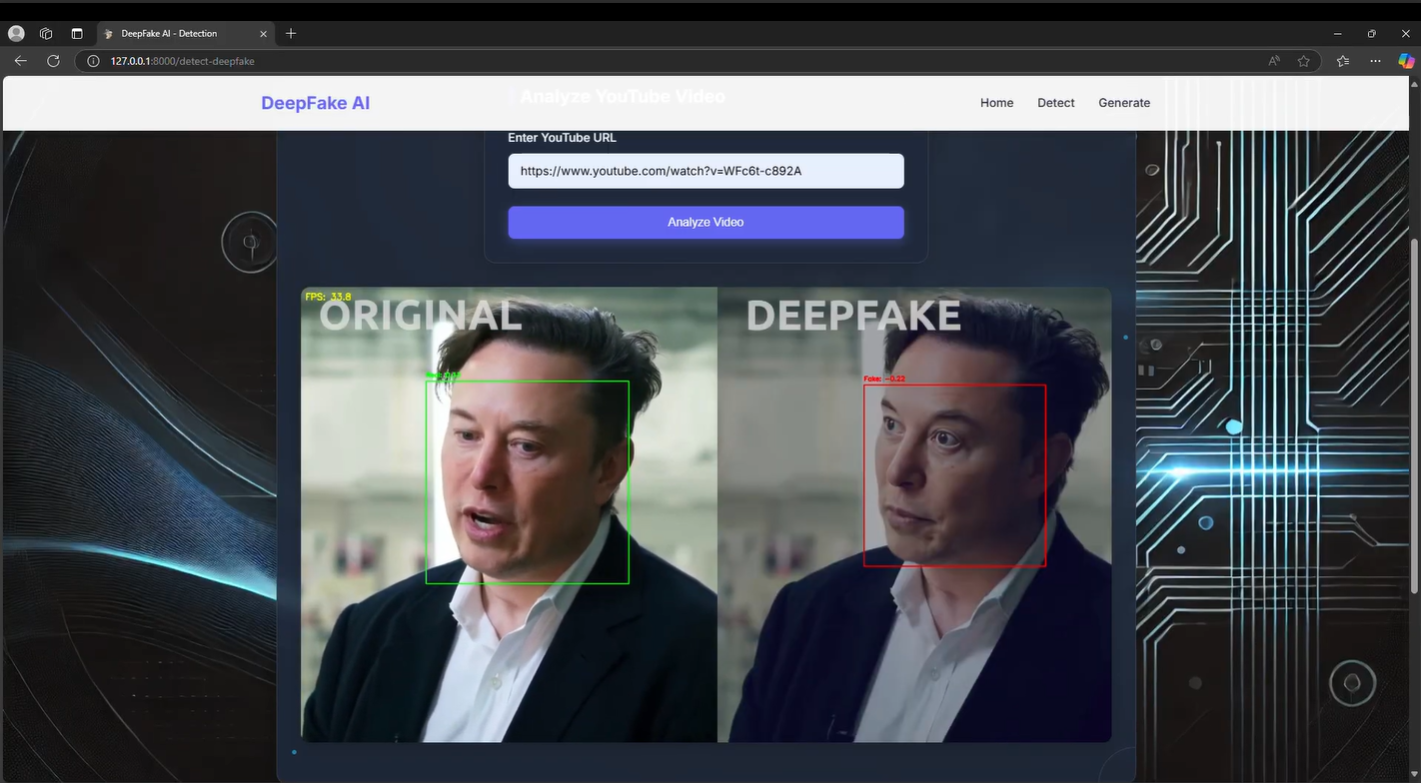Viewport: 1421px width, 783px height.
Task: Open a new browser tab
Action: pyautogui.click(x=291, y=33)
